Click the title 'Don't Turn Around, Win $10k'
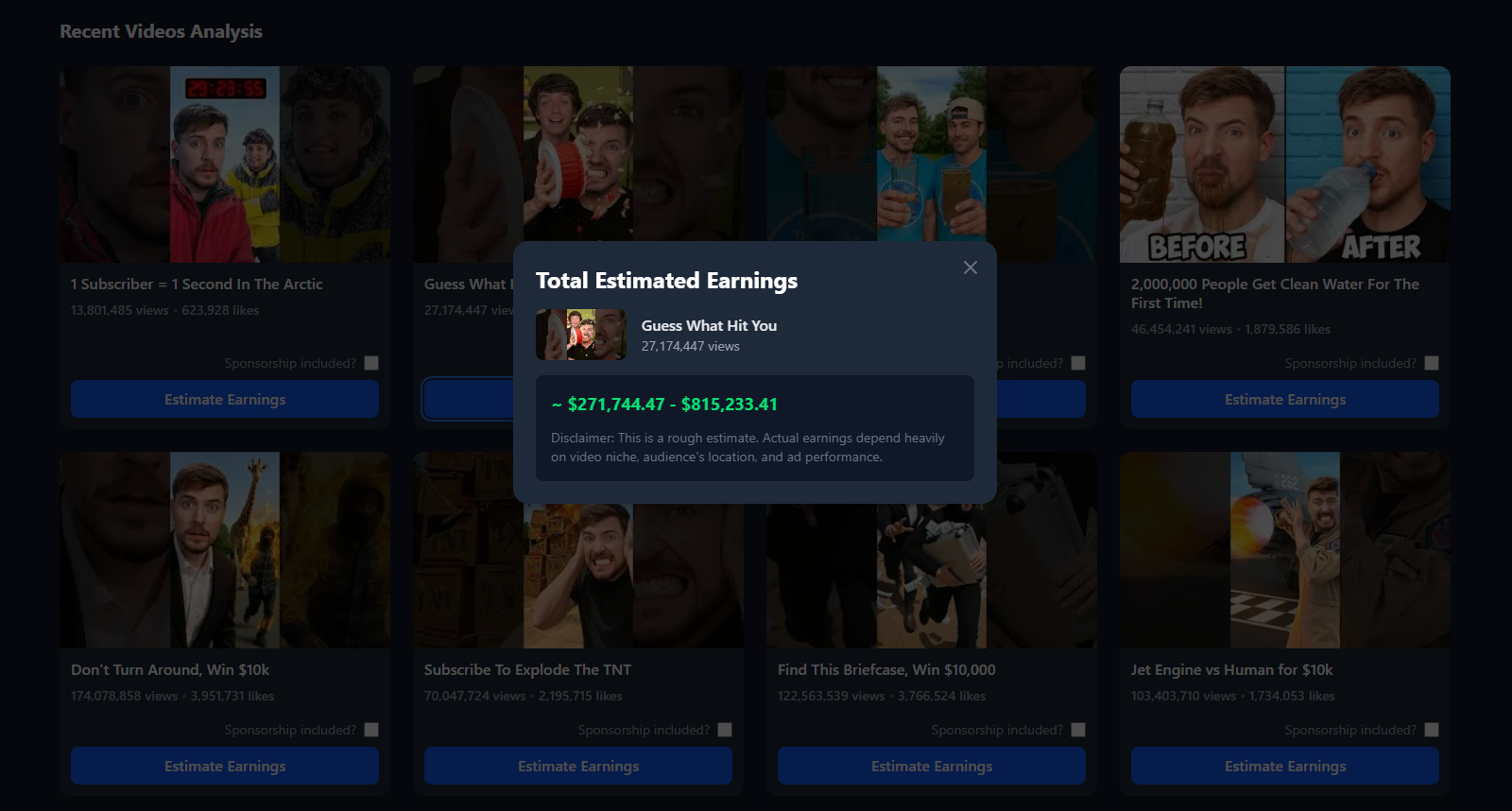 (170, 669)
